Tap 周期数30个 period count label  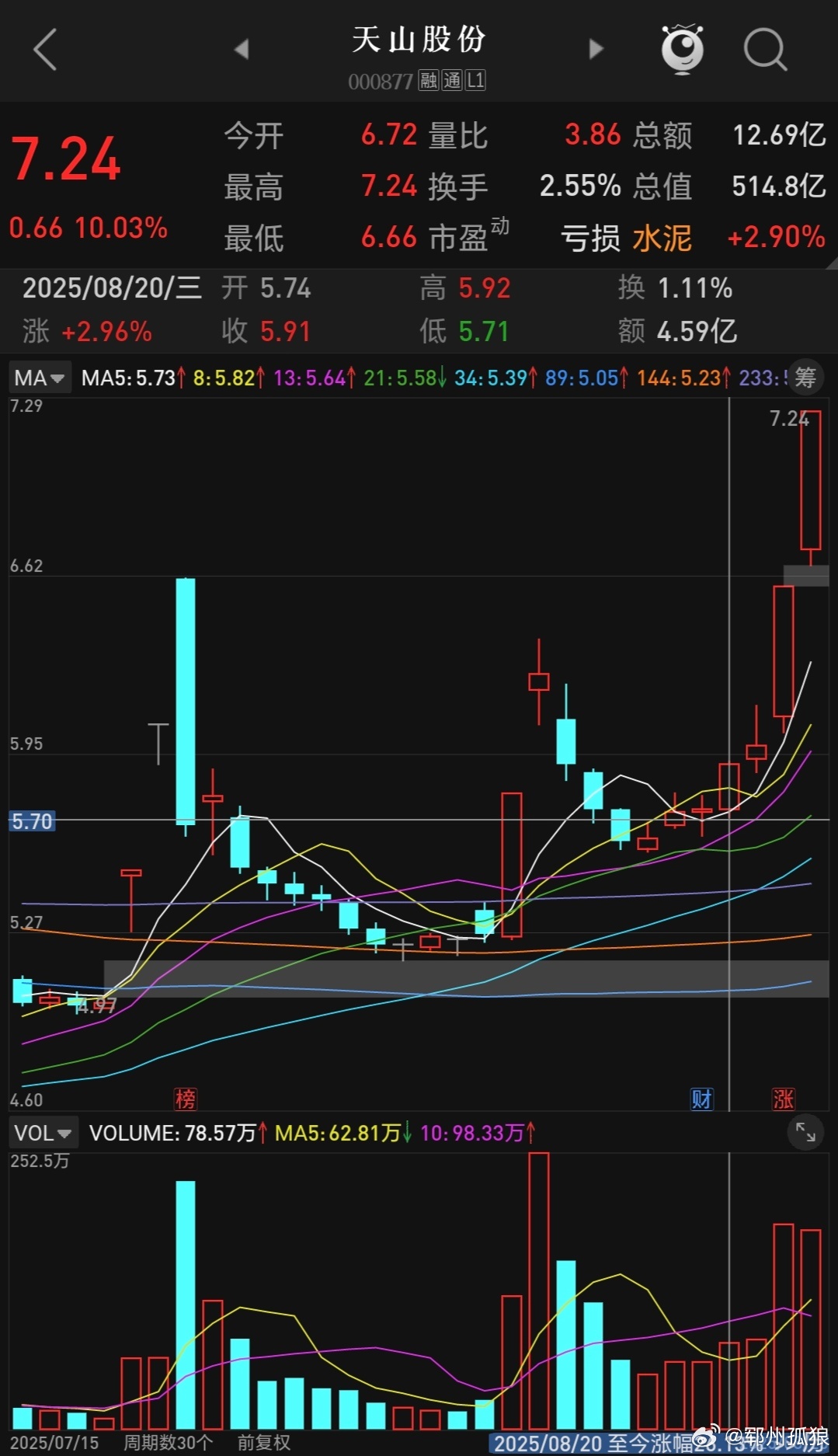(168, 1443)
